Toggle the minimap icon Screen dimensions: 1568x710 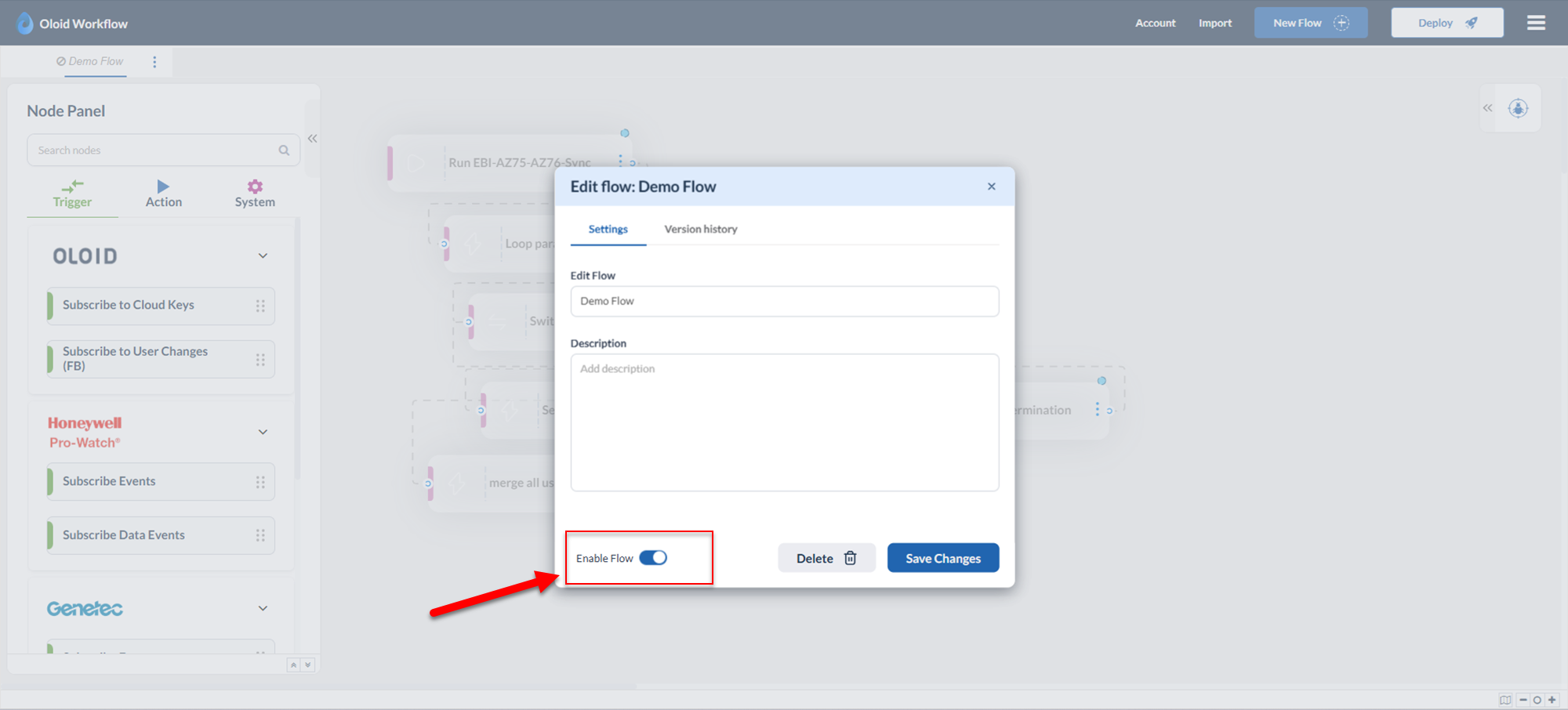(1505, 700)
